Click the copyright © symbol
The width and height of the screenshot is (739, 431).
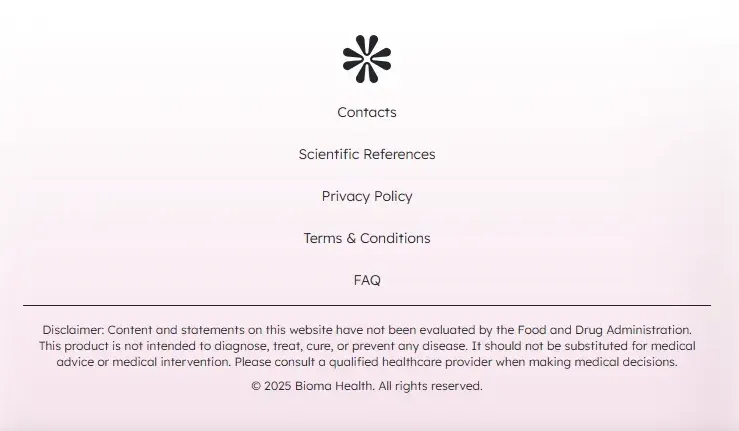click(x=256, y=386)
